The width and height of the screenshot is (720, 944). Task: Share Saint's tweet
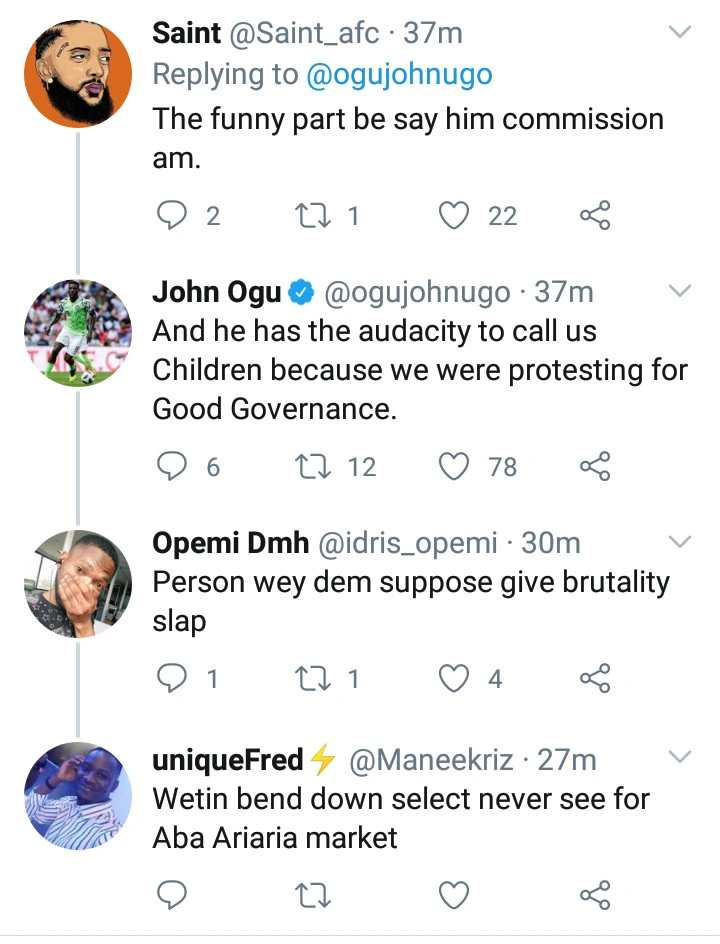coord(595,215)
